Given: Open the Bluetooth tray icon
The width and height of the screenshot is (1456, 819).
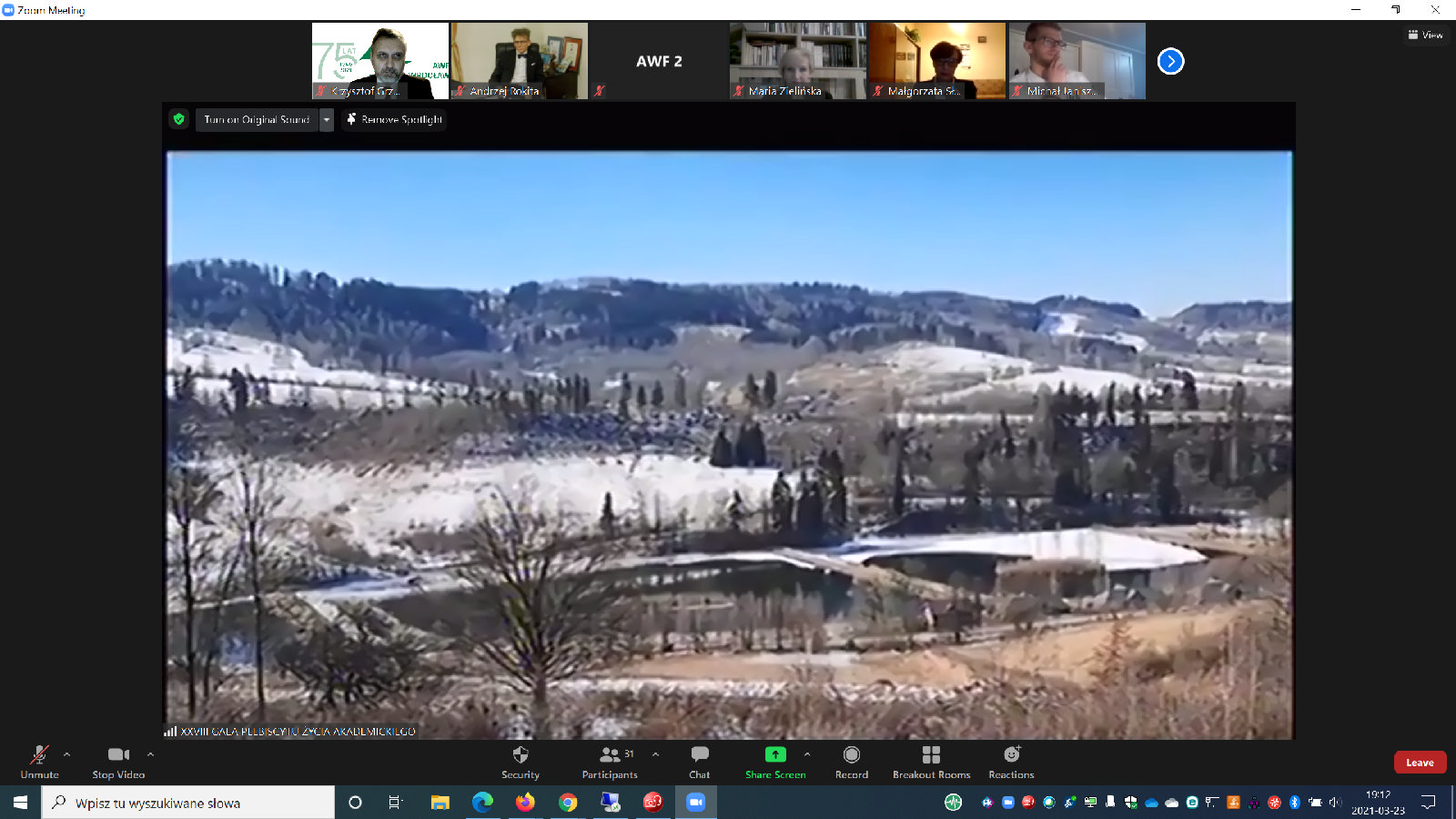Looking at the screenshot, I should coord(1294,803).
